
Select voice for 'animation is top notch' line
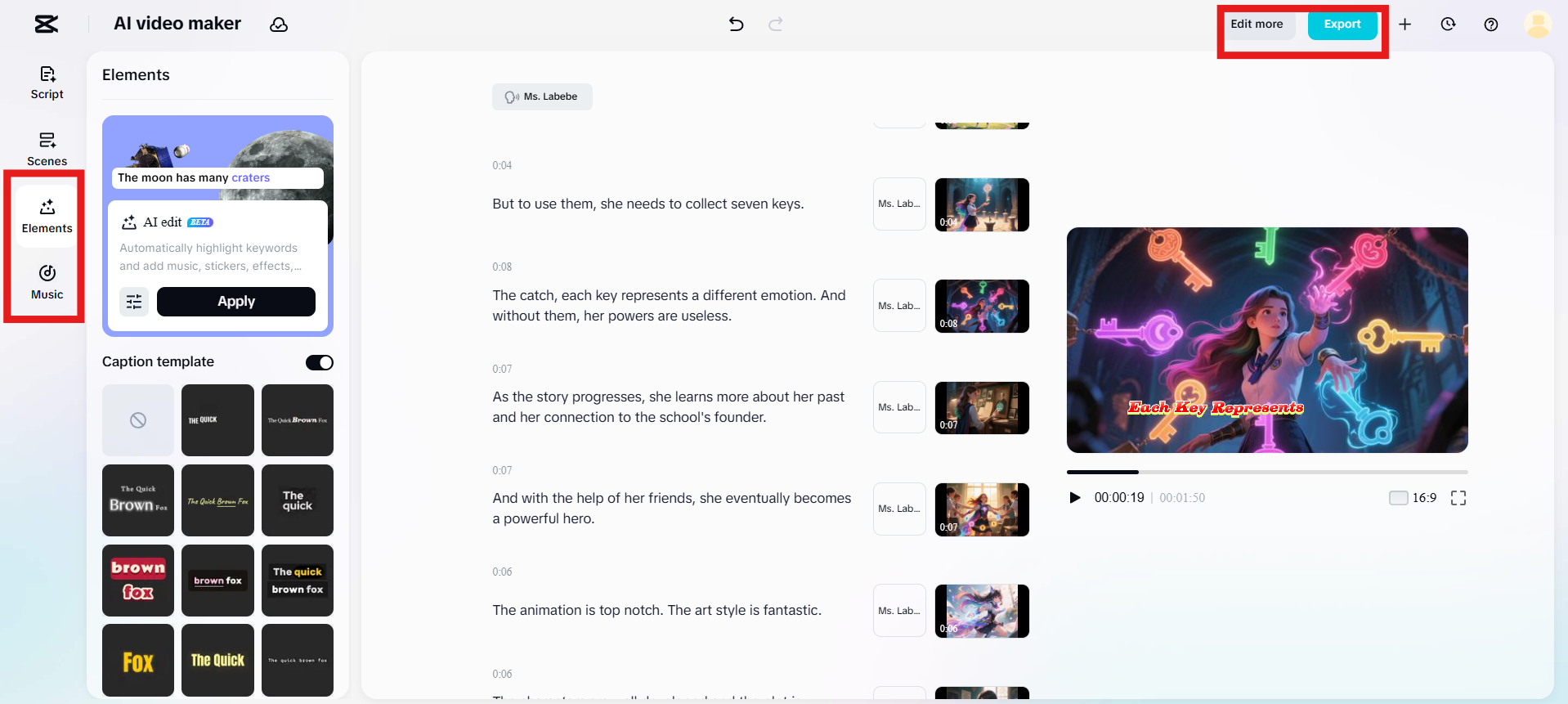point(899,611)
